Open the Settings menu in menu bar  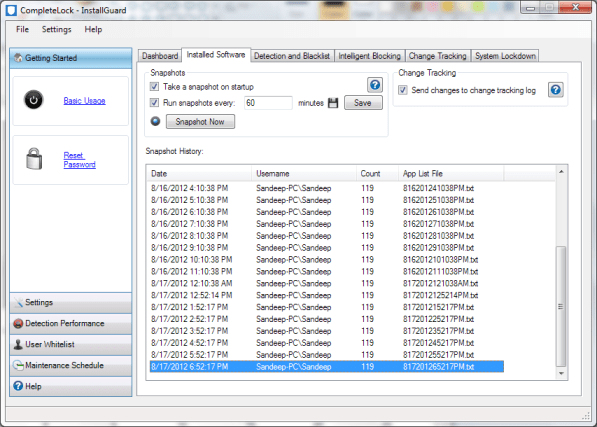point(56,29)
